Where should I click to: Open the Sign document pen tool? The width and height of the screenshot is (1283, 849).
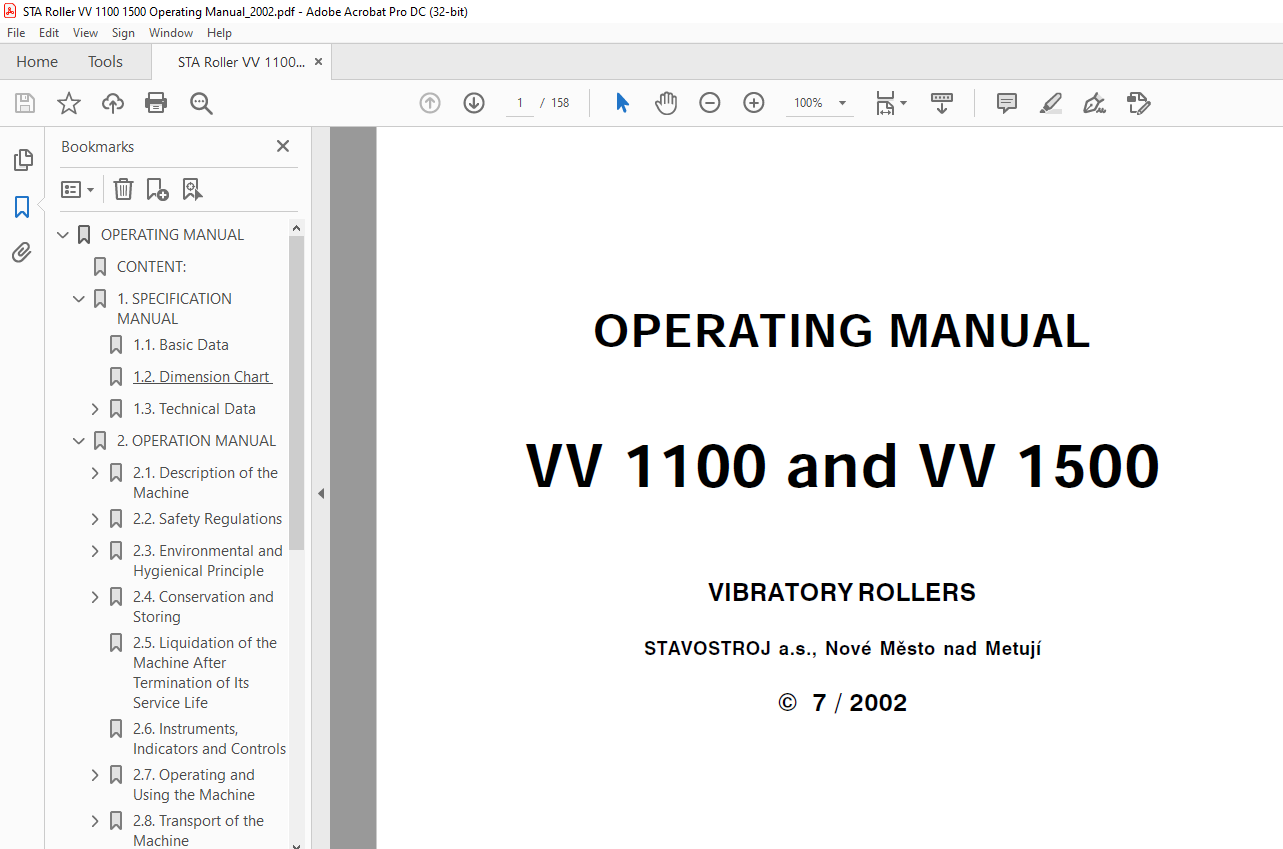point(1094,103)
